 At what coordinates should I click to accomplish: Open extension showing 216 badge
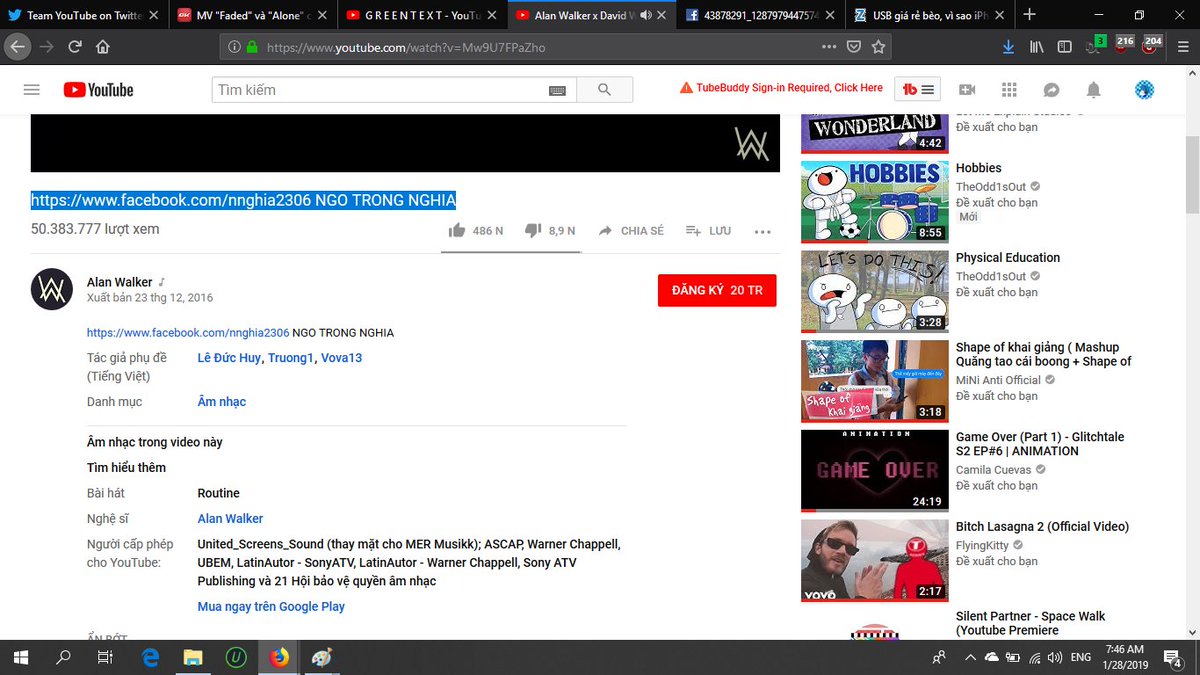tap(1123, 44)
